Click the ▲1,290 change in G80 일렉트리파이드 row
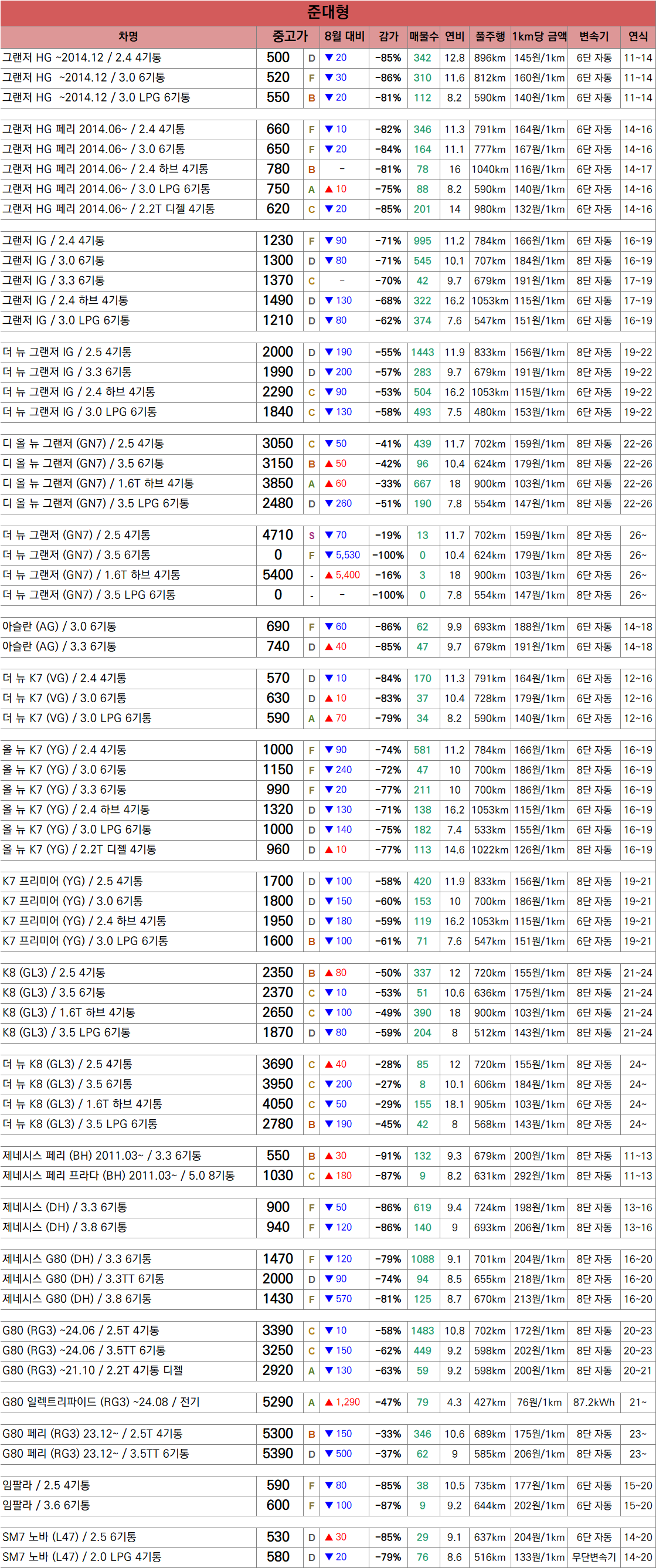The width and height of the screenshot is (656, 1568). coord(342,1403)
